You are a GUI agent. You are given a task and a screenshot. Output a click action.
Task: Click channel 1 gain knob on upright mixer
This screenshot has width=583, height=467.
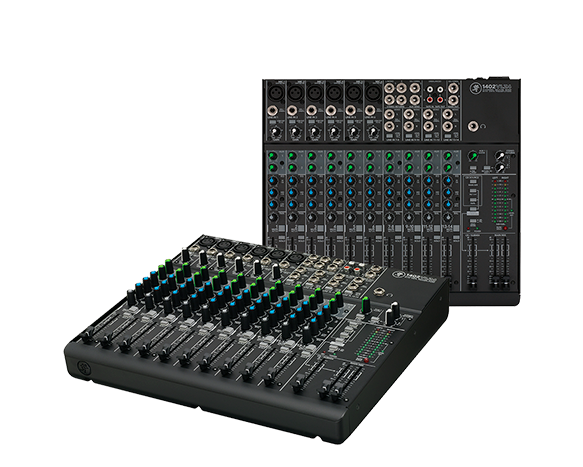(x=276, y=132)
